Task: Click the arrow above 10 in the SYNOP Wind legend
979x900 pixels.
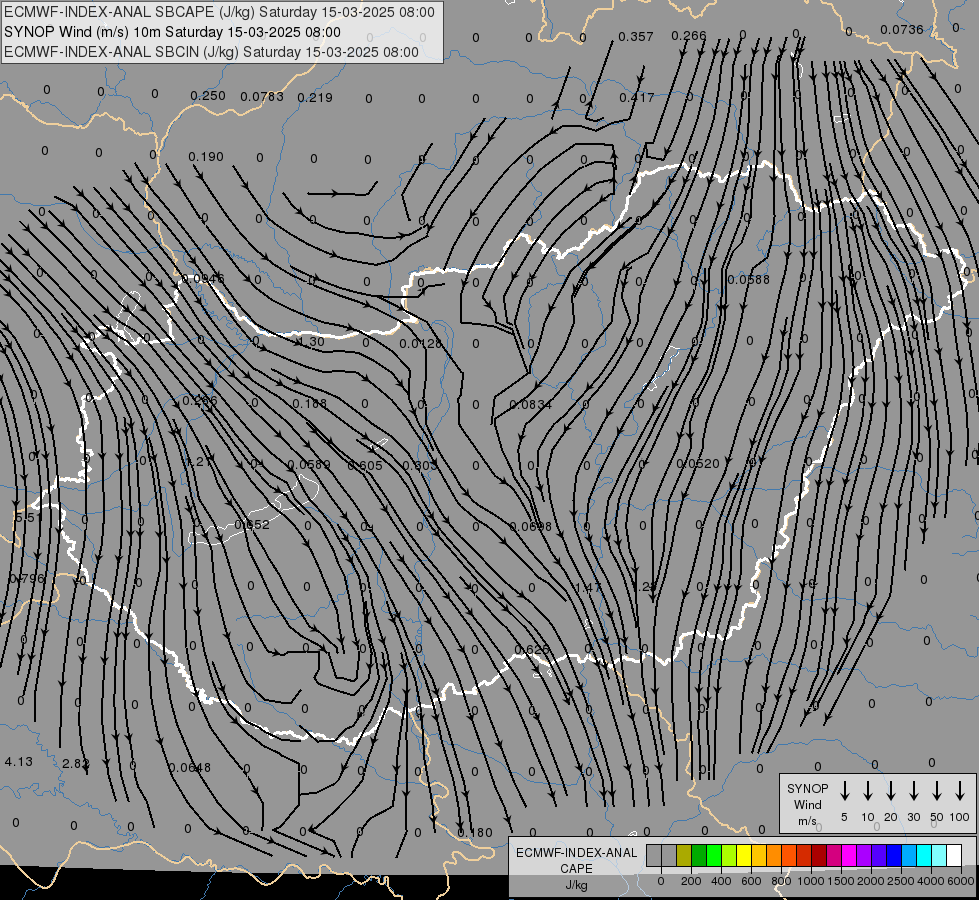Action: [x=867, y=791]
